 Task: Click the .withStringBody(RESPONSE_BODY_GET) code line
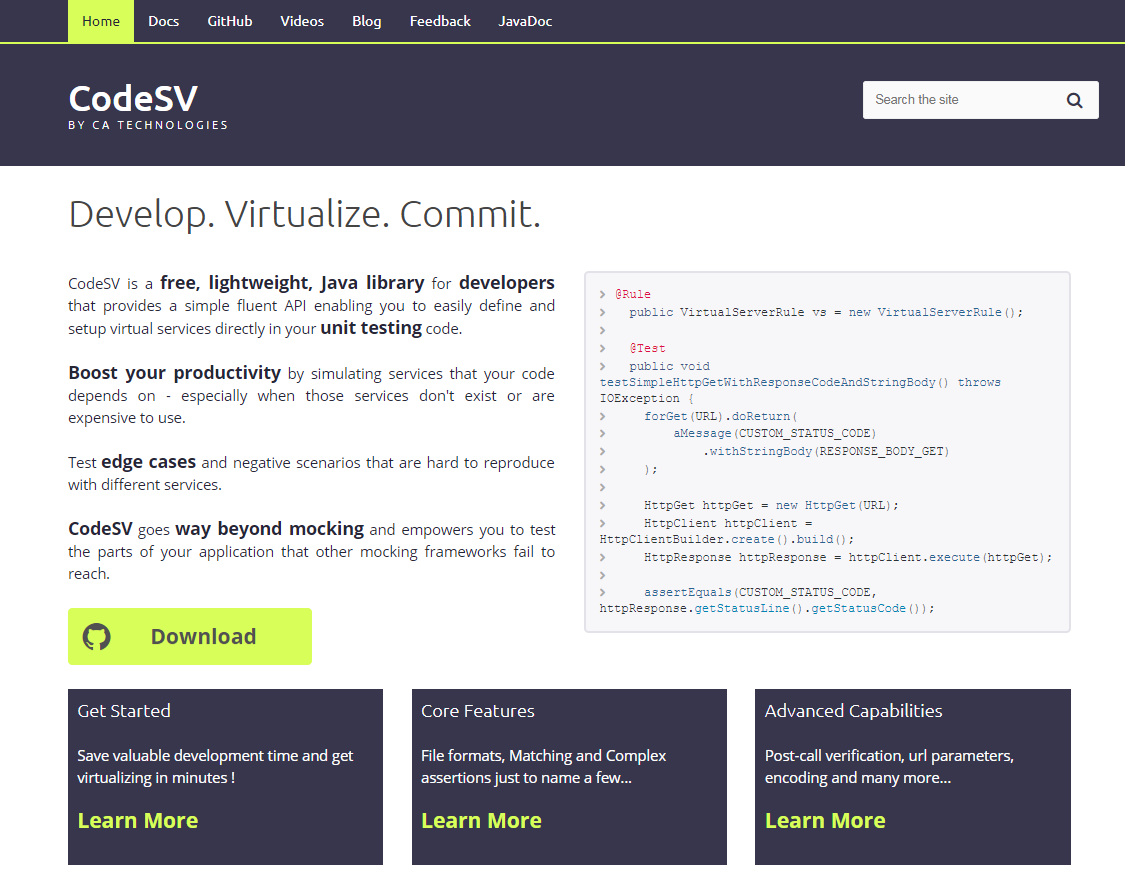[826, 451]
